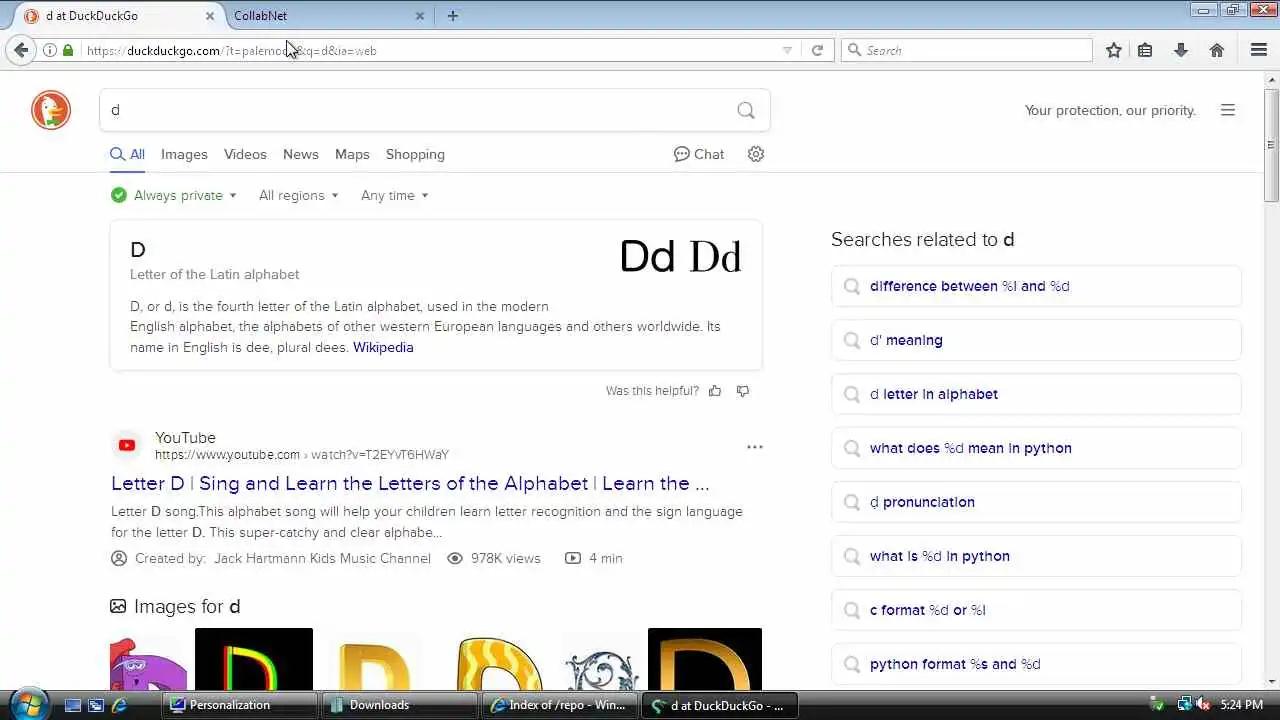Switch to the Images tab
This screenshot has width=1280, height=720.
[x=184, y=154]
